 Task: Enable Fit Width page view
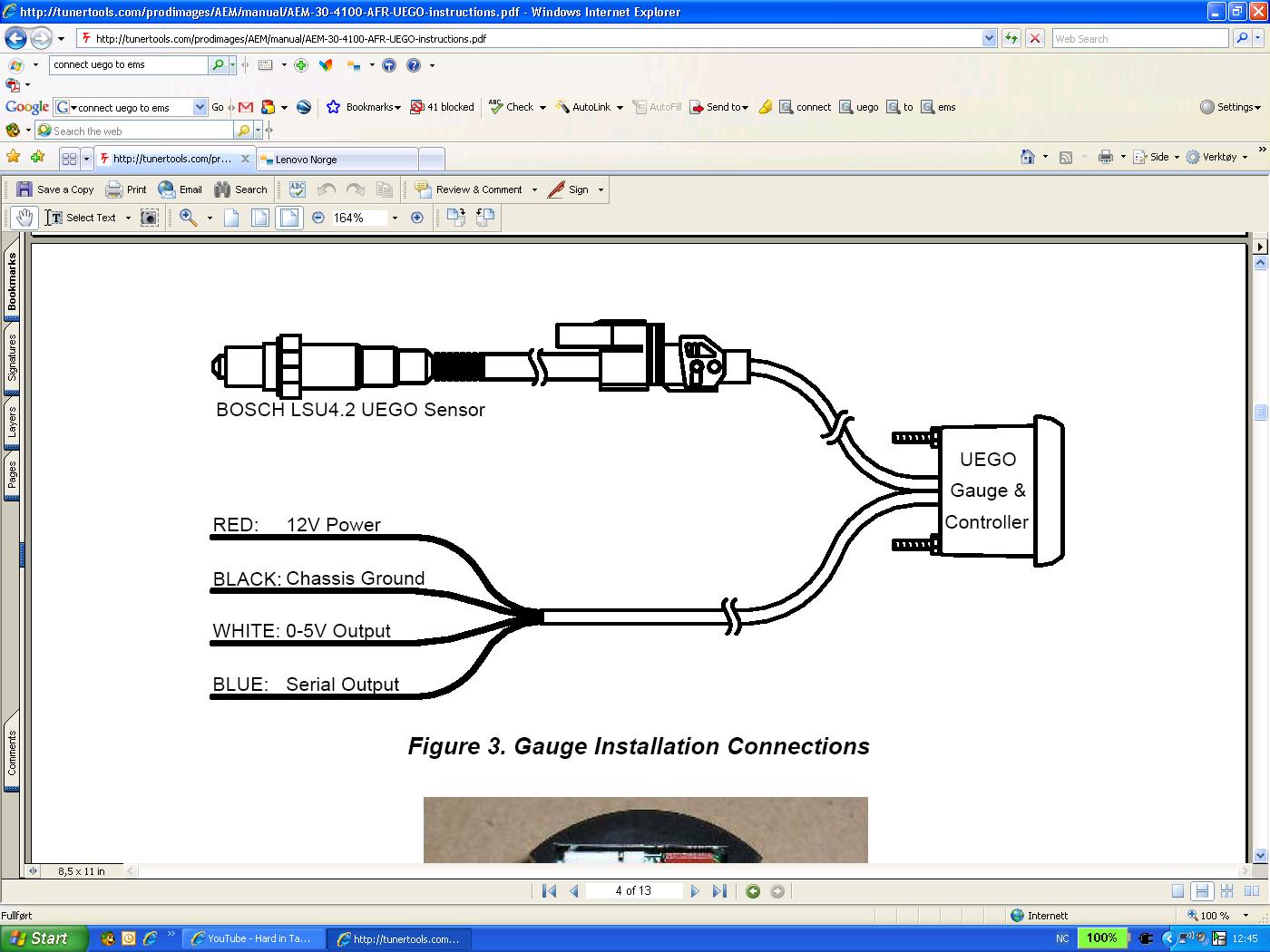pos(288,218)
